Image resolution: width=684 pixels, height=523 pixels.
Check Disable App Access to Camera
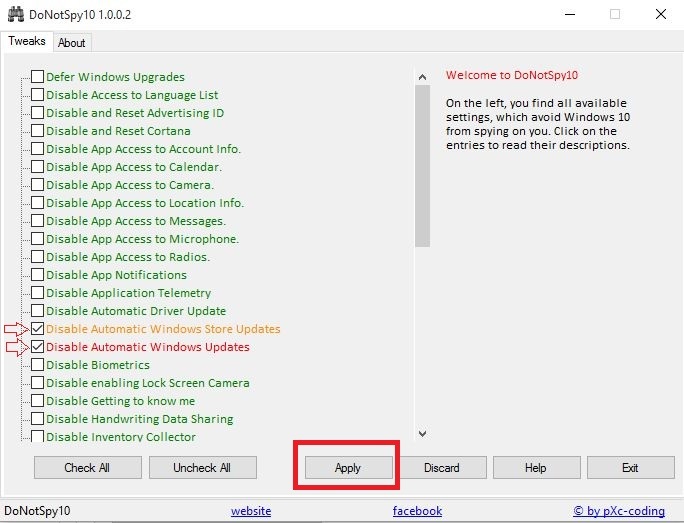38,185
